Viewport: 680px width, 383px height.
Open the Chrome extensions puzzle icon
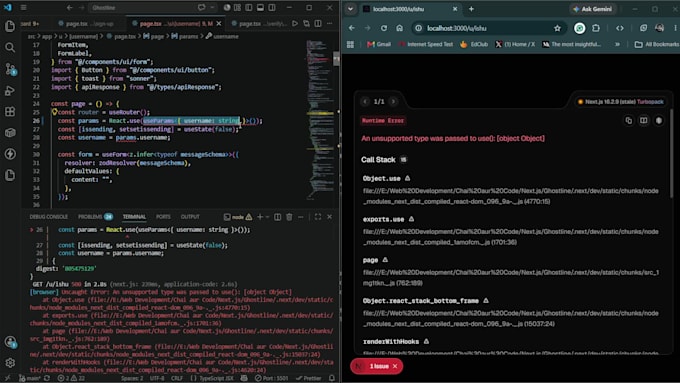(x=596, y=28)
